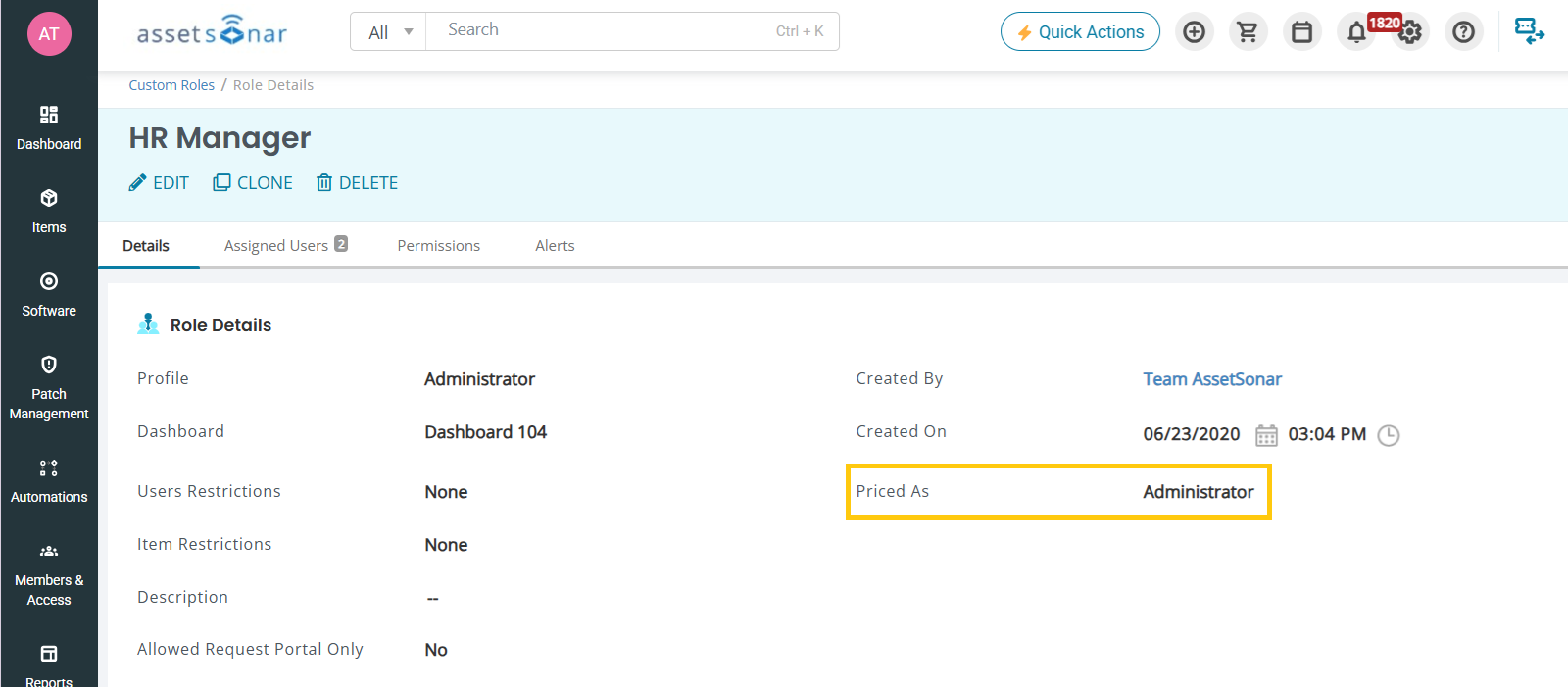
Task: Click the Role Details person icon
Action: point(148,324)
